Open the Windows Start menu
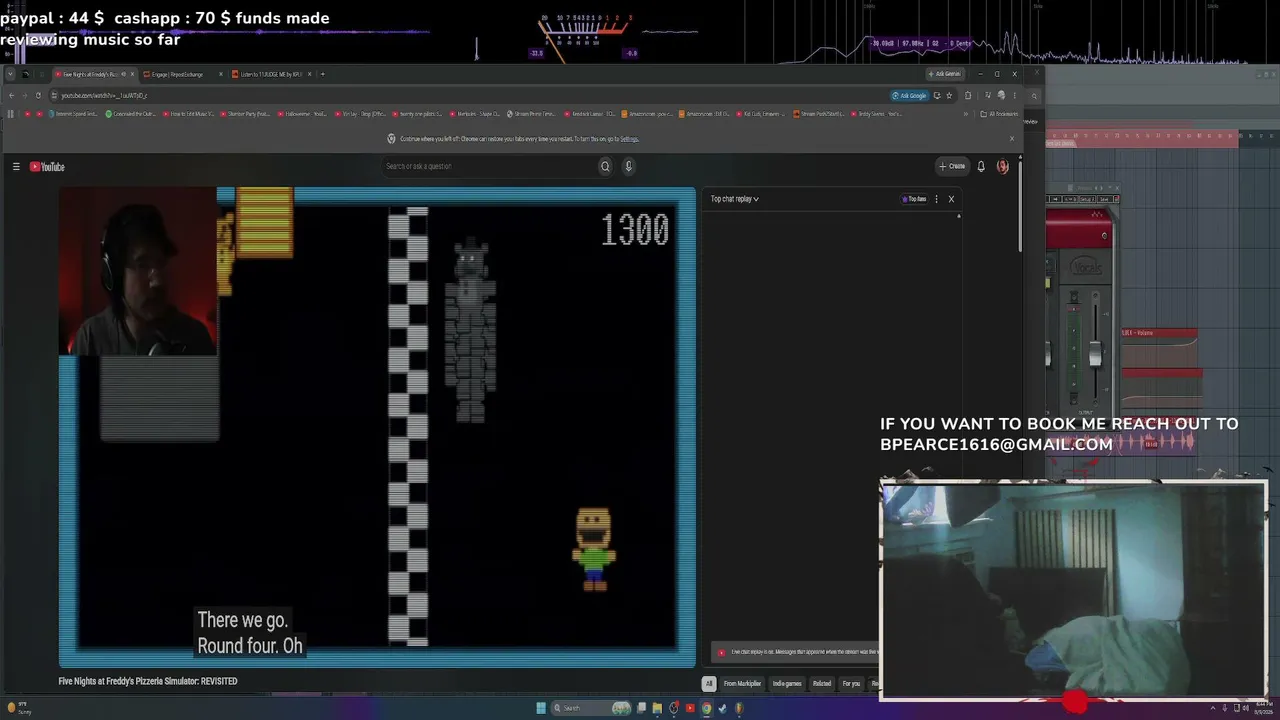This screenshot has height=720, width=1280. coord(541,708)
